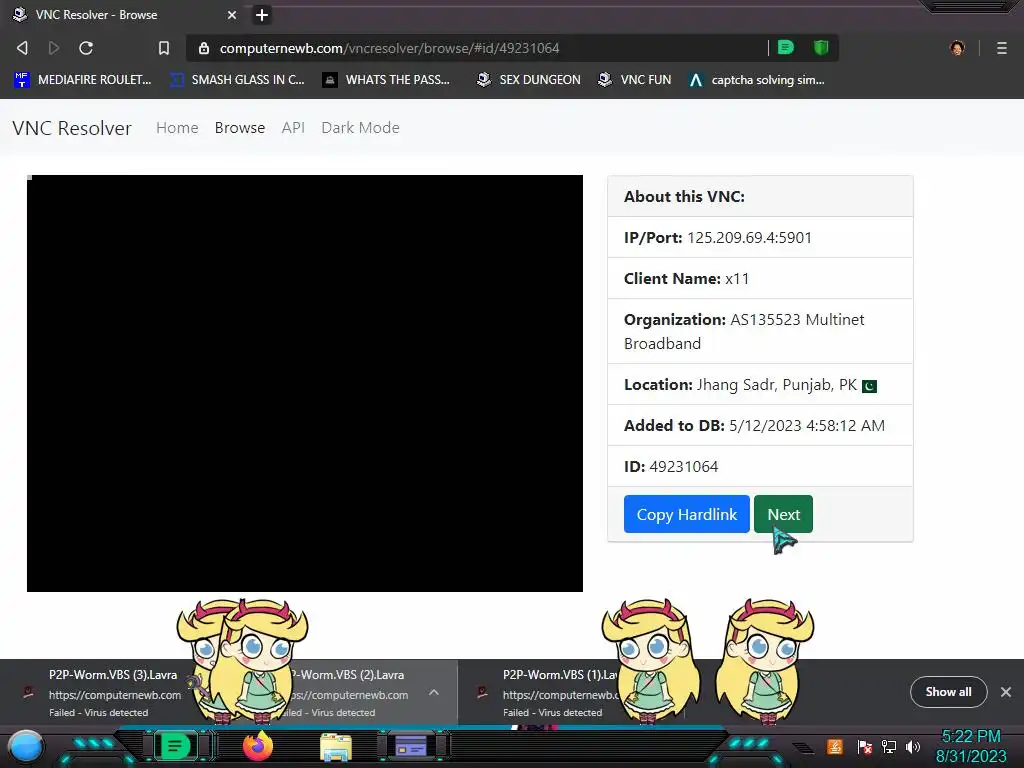The width and height of the screenshot is (1024, 768).
Task: Reload the page with the refresh icon
Action: click(86, 48)
